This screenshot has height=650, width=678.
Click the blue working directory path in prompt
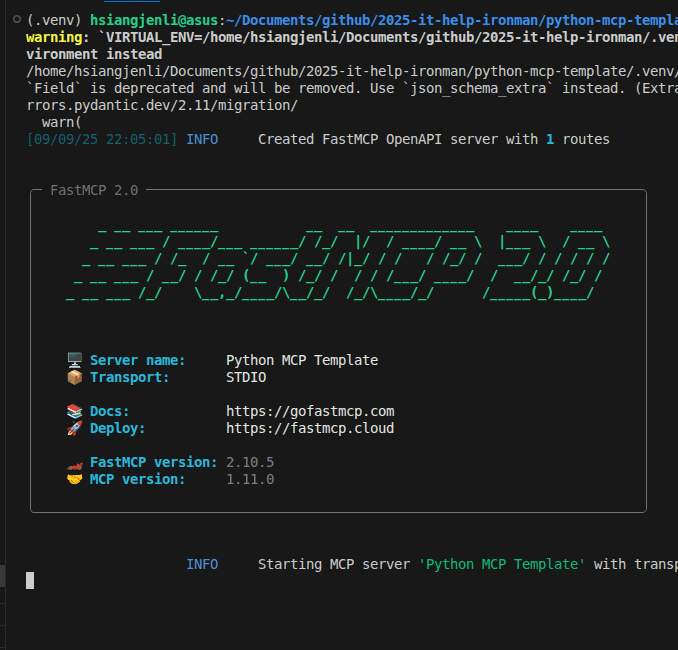(x=452, y=20)
